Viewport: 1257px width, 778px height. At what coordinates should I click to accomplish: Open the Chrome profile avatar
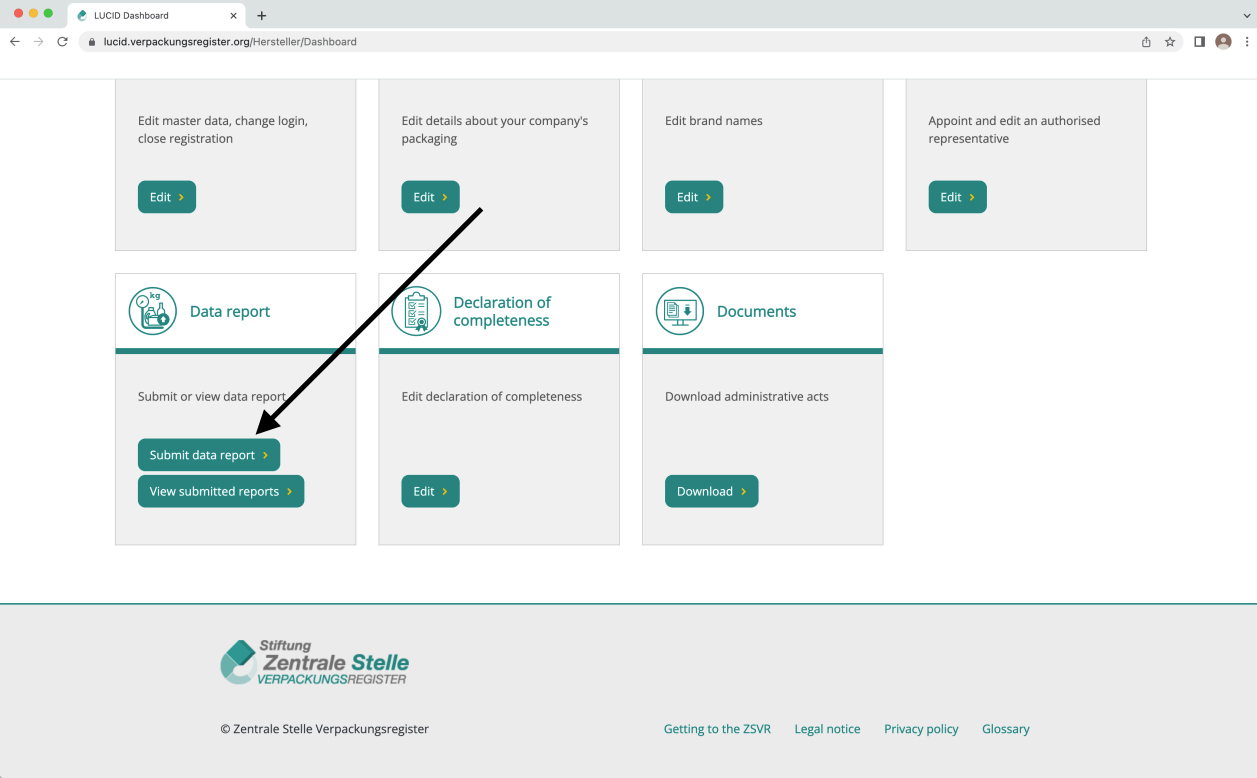1223,42
